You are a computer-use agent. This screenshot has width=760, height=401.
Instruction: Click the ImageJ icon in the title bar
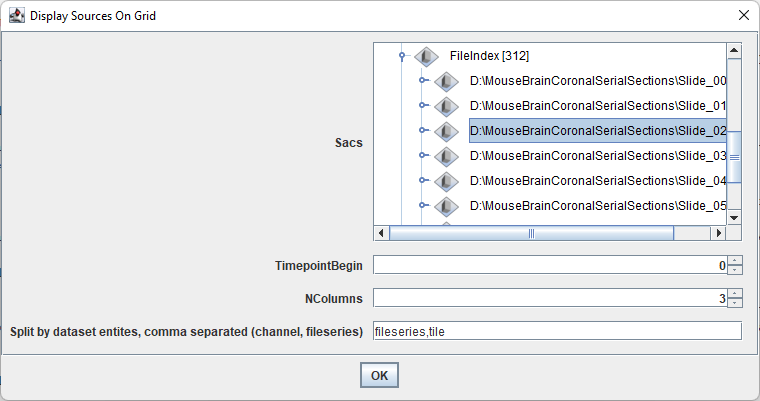[16, 16]
